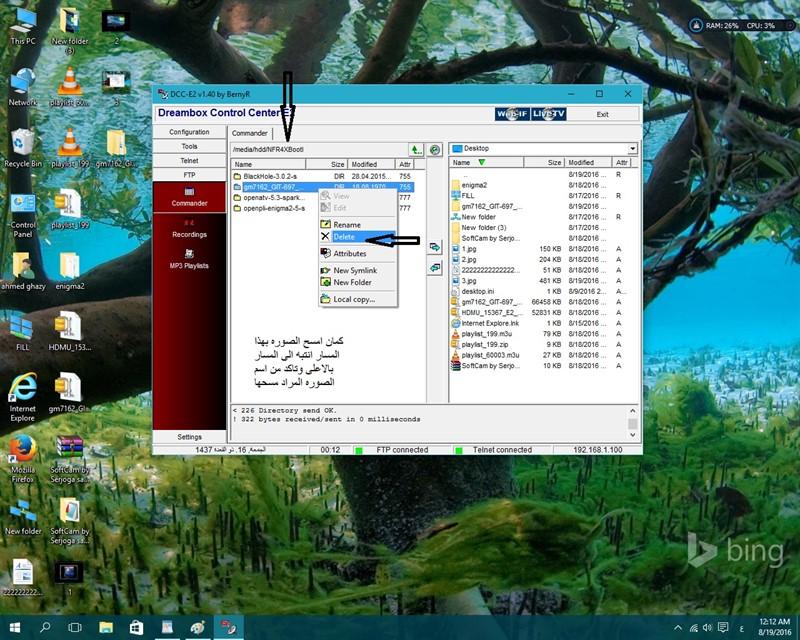Click the transfer-to-local arrow icon
The image size is (800, 640).
click(x=435, y=248)
